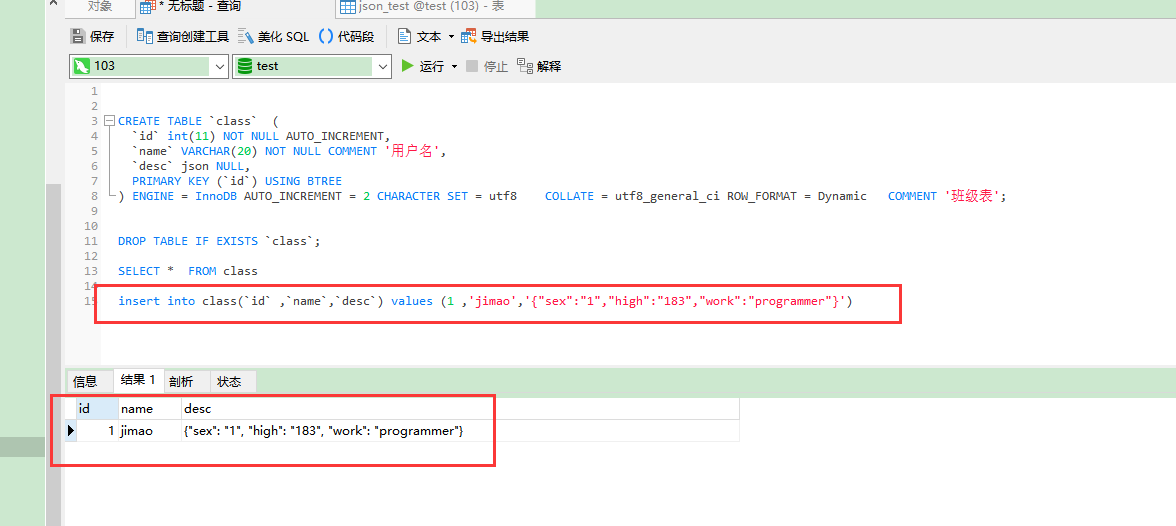Select the desc JSON cell in results
The height and width of the screenshot is (526, 1176).
(x=460, y=431)
